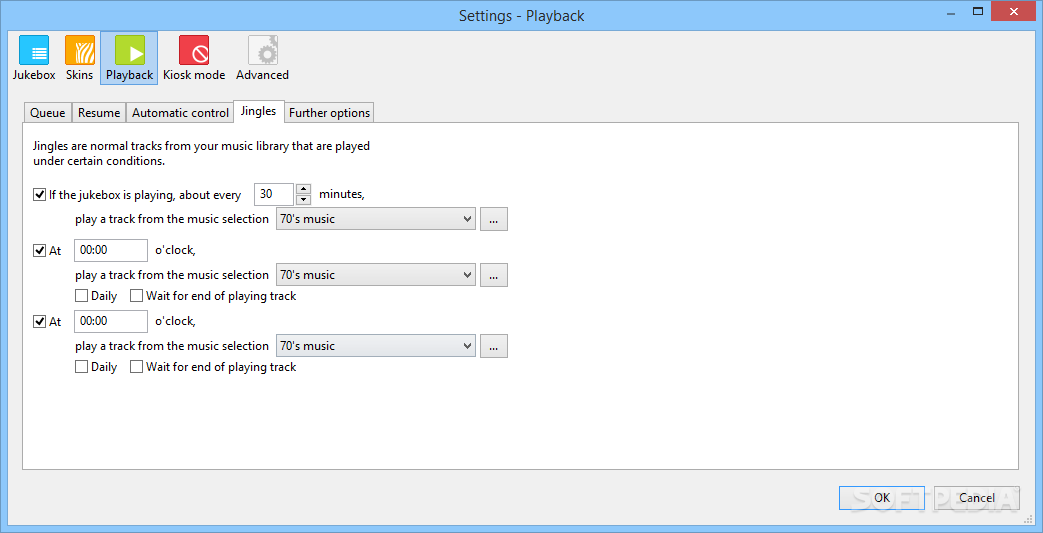Click the first 00:00 time field

tap(111, 250)
